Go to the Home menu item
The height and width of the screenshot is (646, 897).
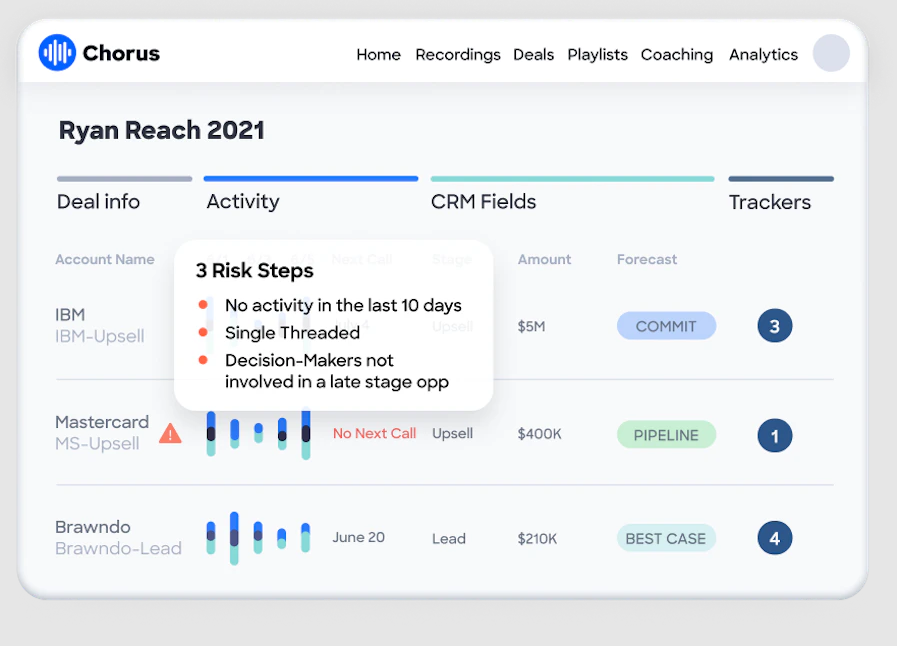click(x=378, y=54)
